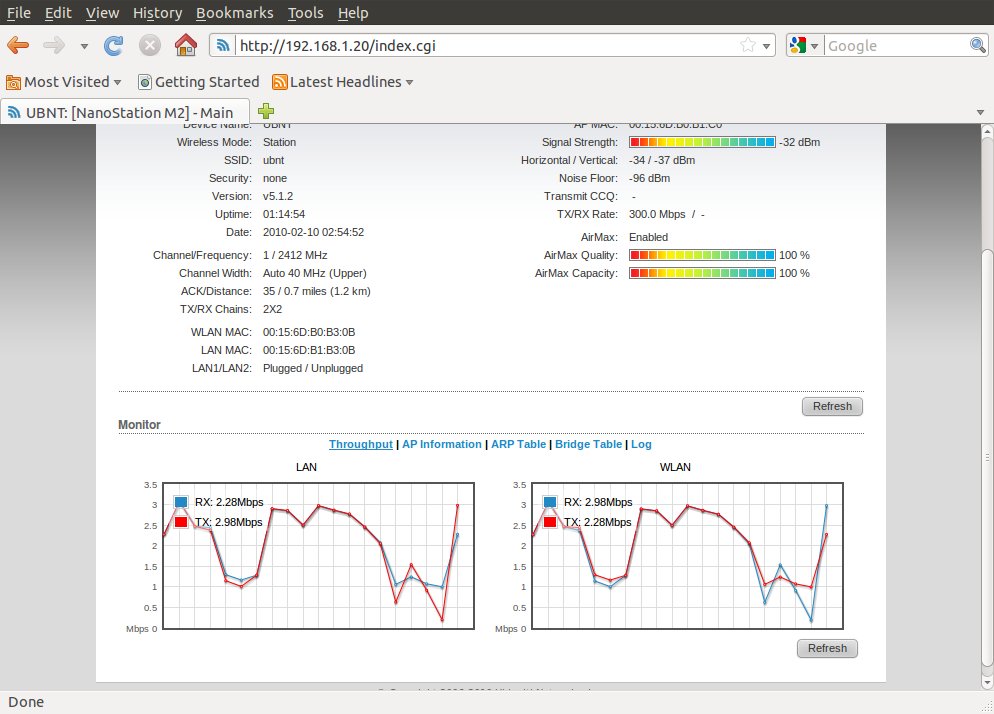This screenshot has height=714, width=994.
Task: Toggle the blue RX legend box in LAN chart
Action: pos(181,502)
